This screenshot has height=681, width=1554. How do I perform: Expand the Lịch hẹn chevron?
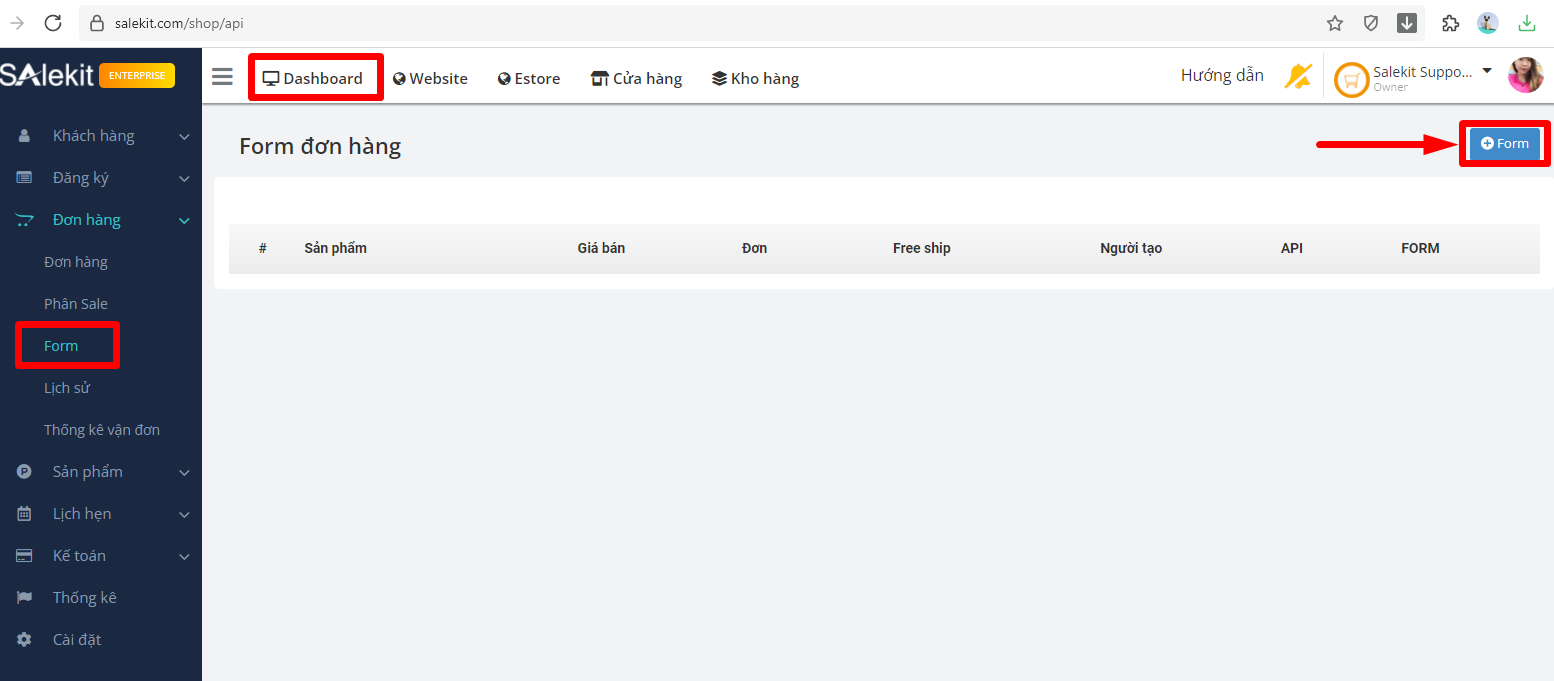click(x=184, y=515)
